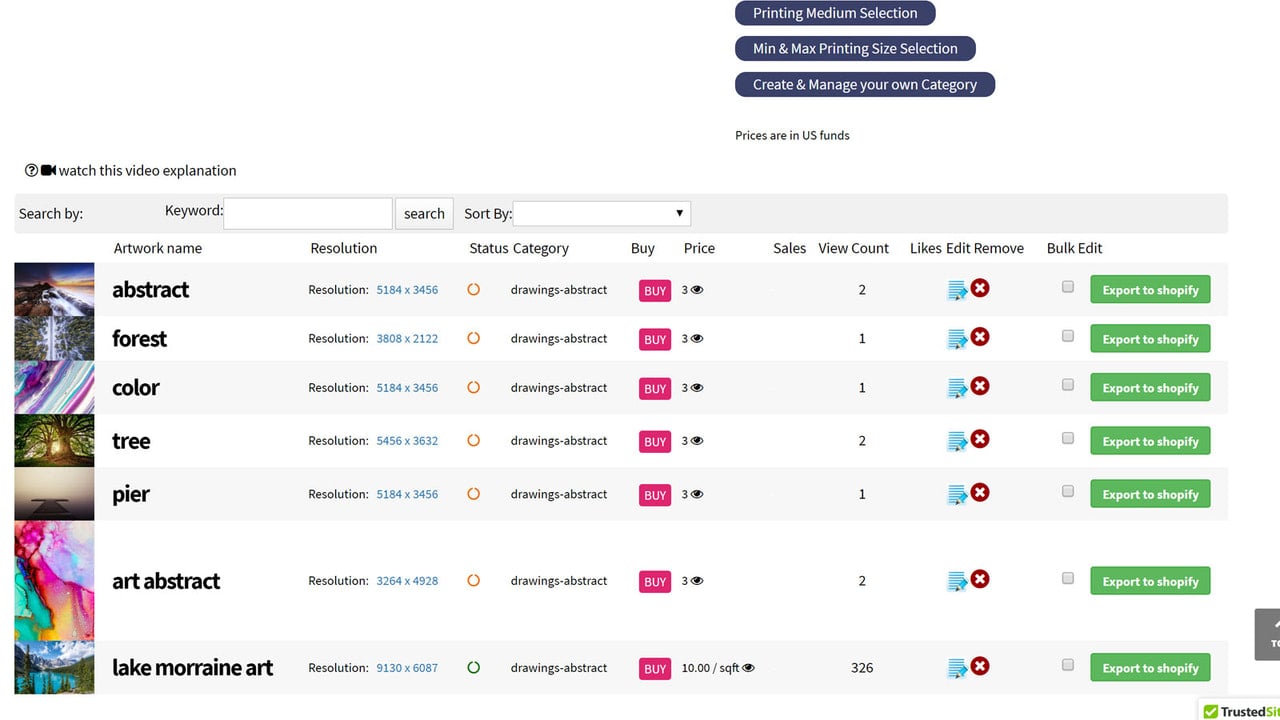The width and height of the screenshot is (1280, 720).
Task: Click the orange status circle for art abstract
Action: point(474,580)
